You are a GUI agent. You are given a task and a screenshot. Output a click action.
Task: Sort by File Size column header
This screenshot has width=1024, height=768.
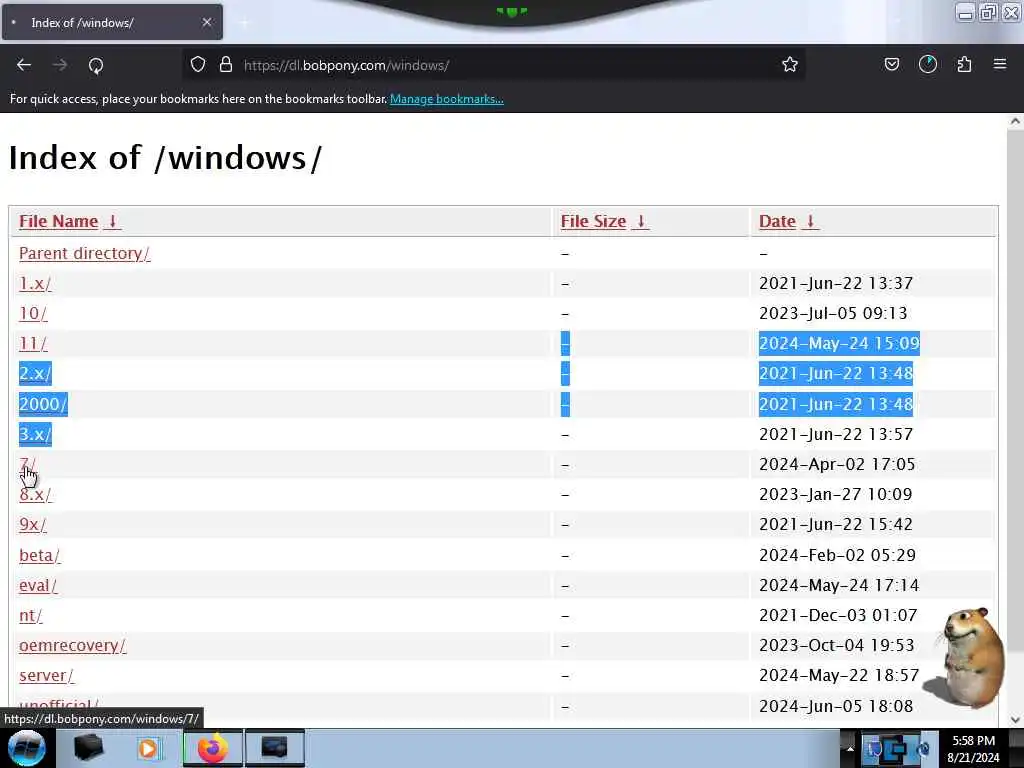click(594, 221)
